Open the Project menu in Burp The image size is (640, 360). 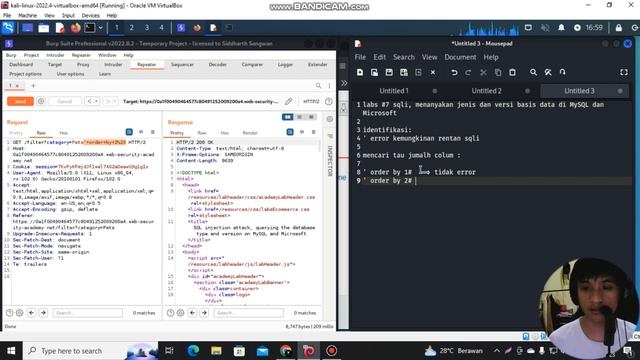click(x=31, y=55)
